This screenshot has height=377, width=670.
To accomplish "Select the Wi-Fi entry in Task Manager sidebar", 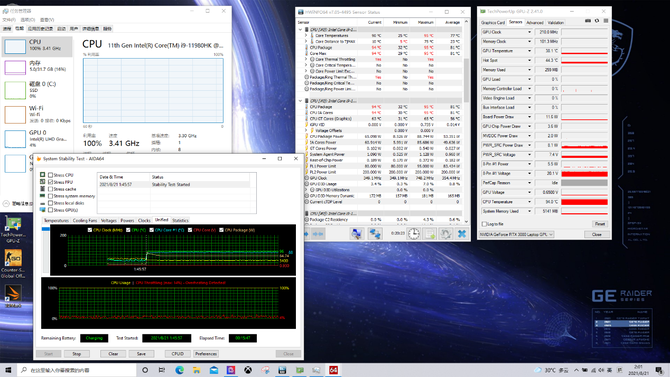I will pyautogui.click(x=37, y=114).
